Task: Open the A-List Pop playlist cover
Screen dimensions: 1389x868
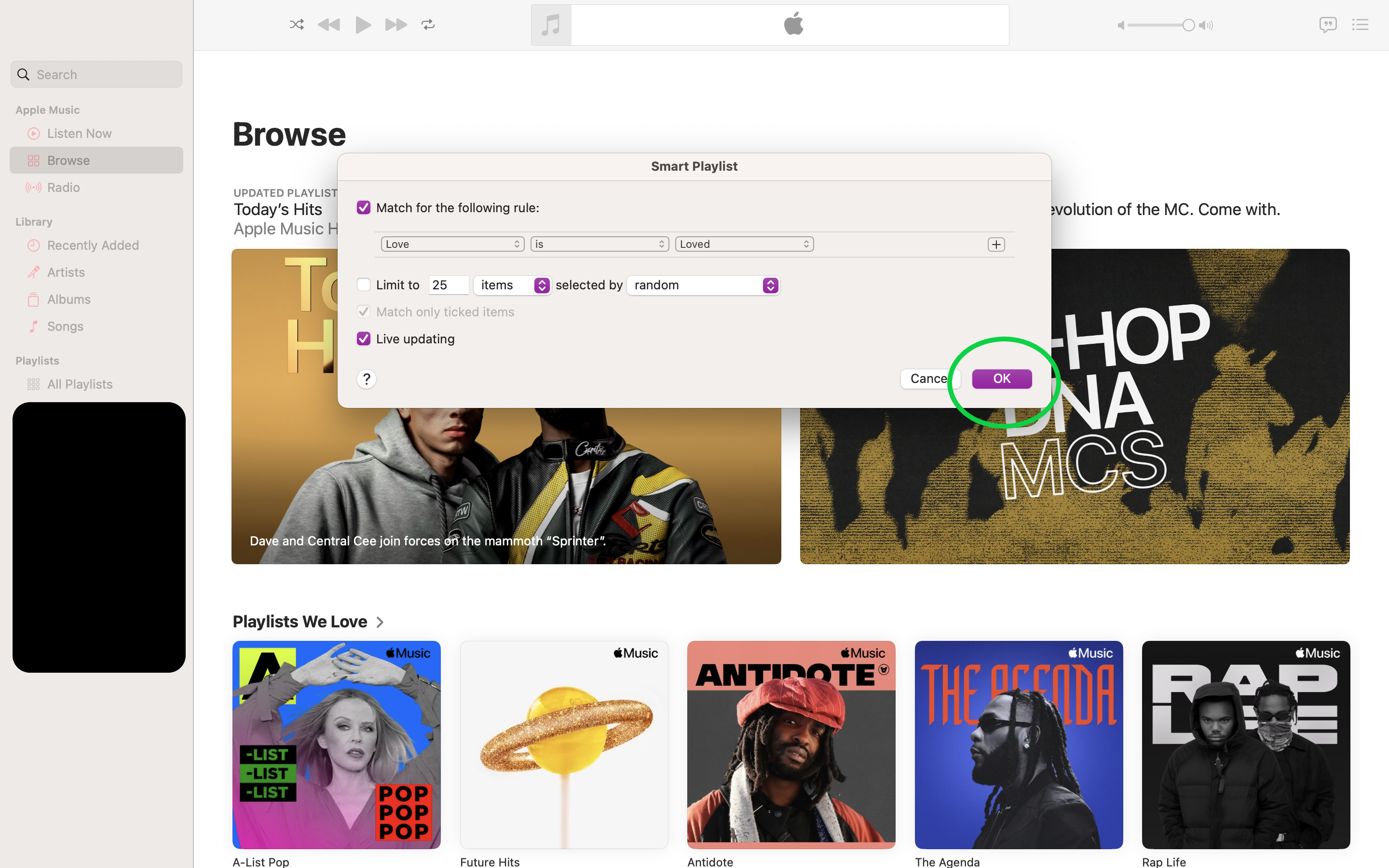Action: click(336, 745)
